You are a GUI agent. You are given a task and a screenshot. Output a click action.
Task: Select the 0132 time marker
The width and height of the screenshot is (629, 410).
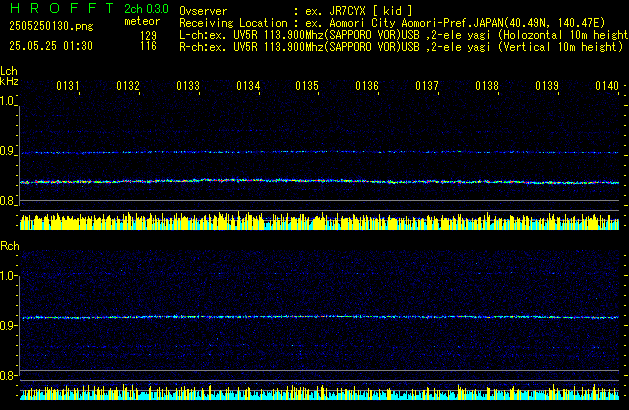128,86
